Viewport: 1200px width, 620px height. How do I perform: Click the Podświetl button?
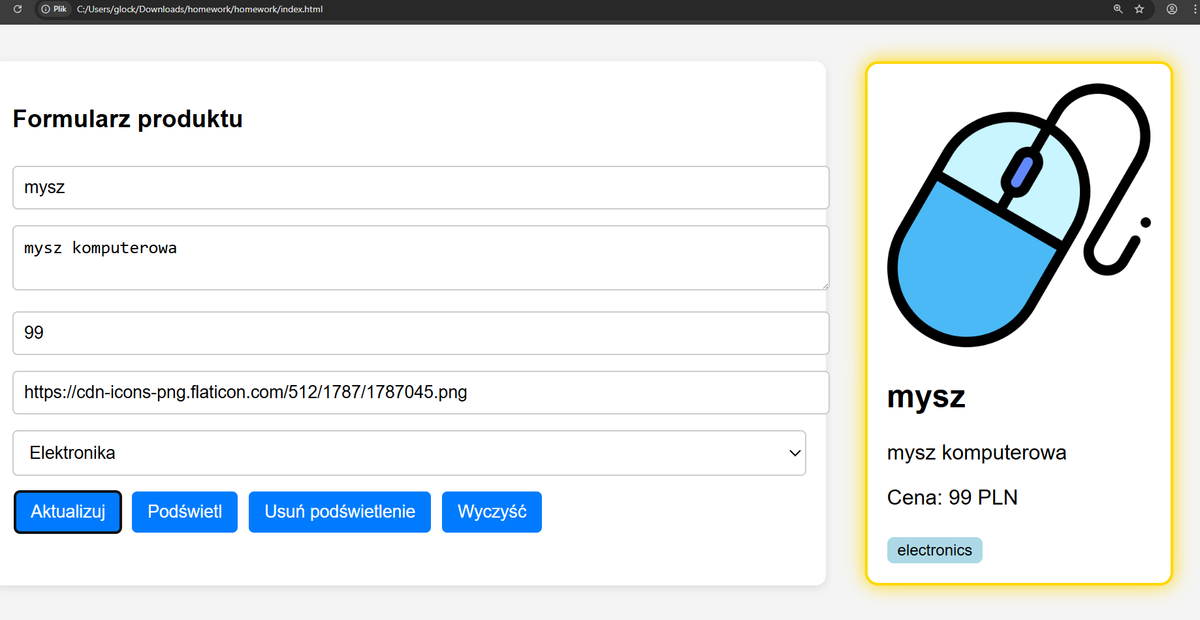(x=184, y=511)
